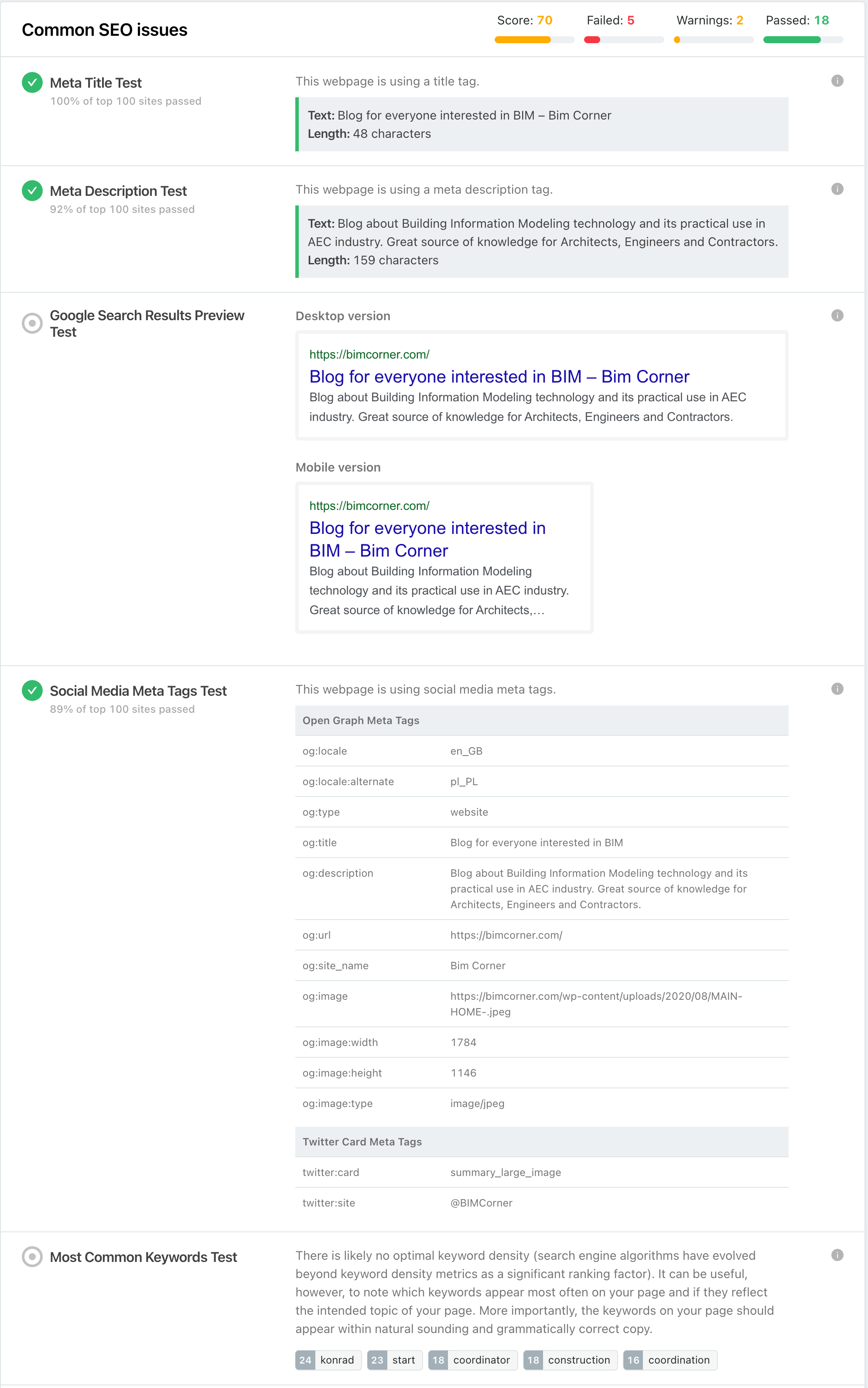The height and width of the screenshot is (1388, 868).
Task: Click the keyword tag start
Action: point(395,1360)
